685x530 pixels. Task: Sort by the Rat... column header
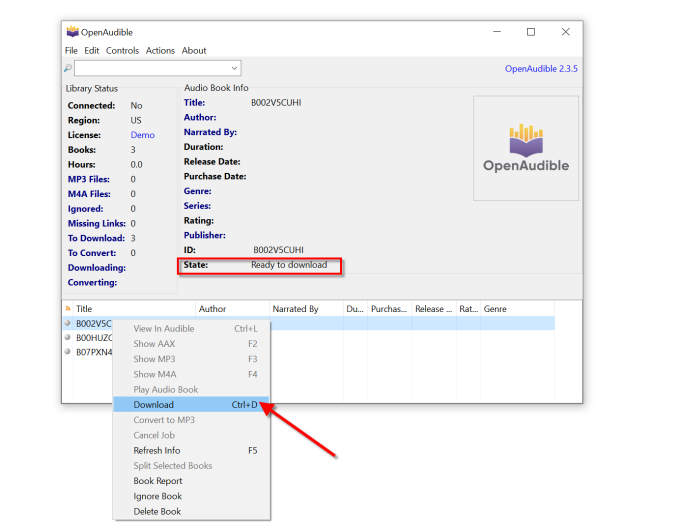click(468, 309)
